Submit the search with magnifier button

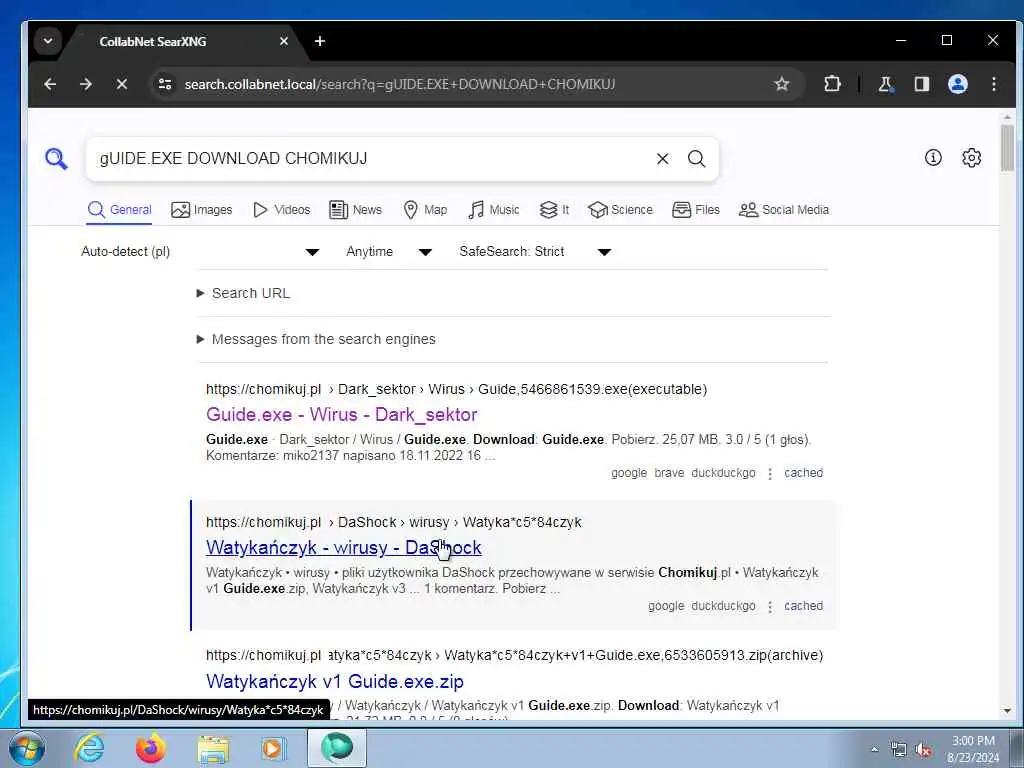tap(697, 159)
